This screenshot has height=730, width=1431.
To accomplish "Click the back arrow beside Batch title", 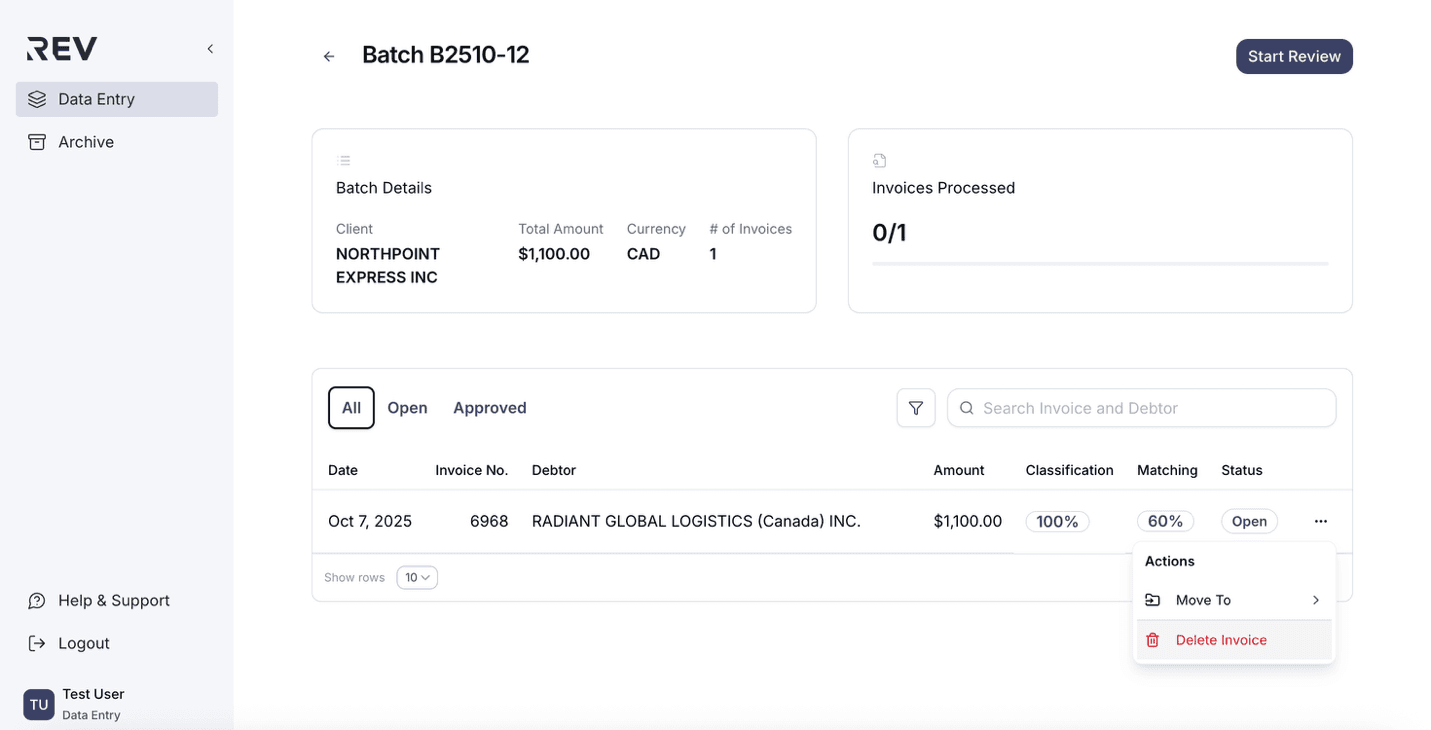I will tap(329, 57).
